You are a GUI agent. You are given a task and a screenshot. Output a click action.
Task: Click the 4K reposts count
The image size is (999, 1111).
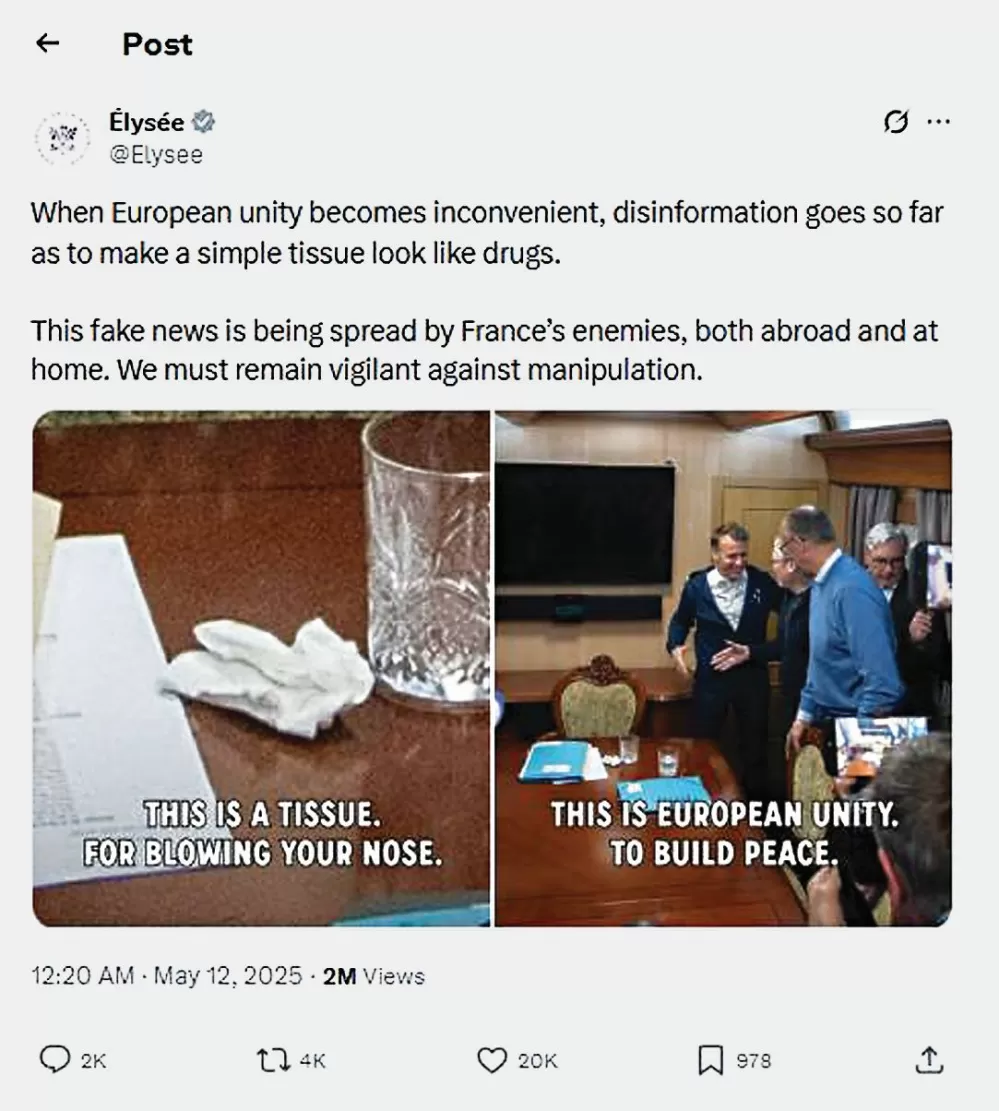pos(312,1061)
